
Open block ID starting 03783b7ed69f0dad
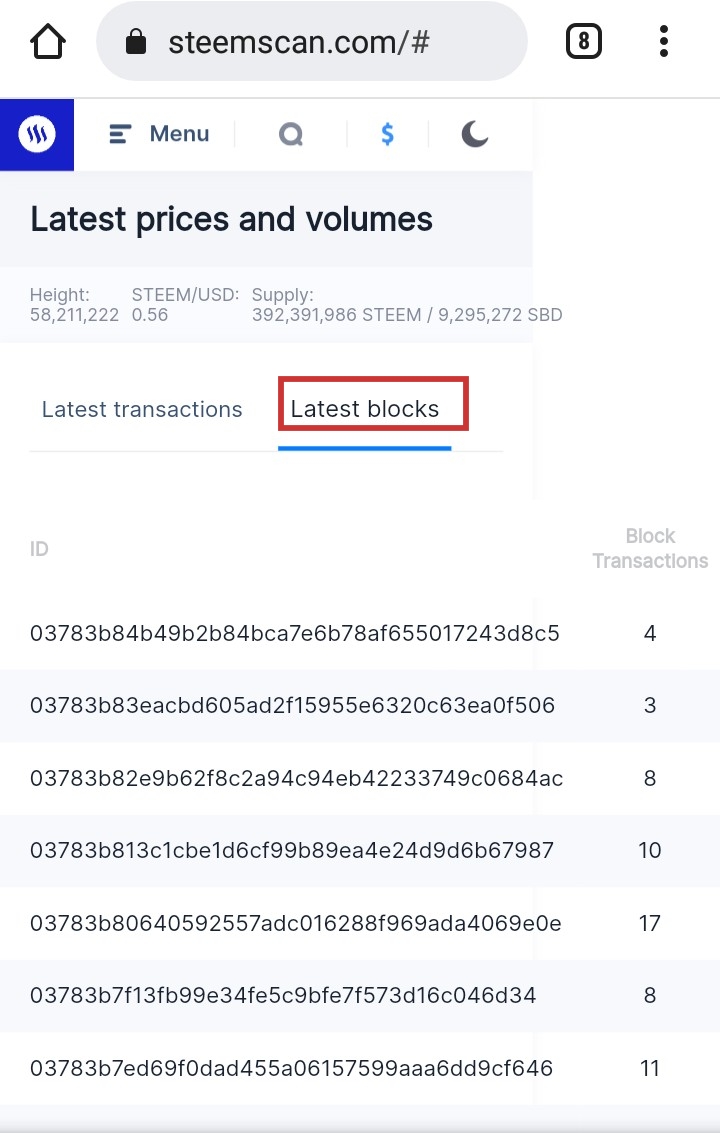(x=291, y=1068)
